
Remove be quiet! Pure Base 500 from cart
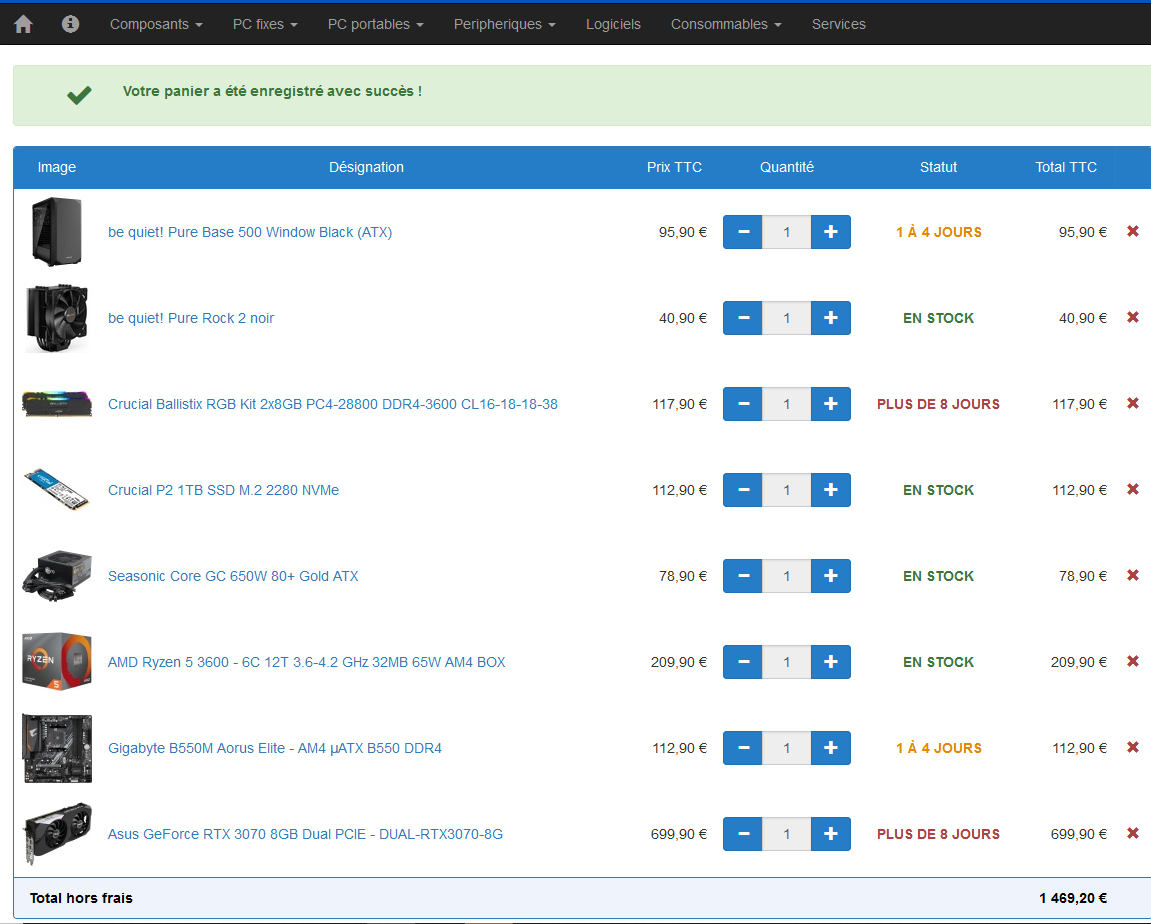click(1133, 231)
